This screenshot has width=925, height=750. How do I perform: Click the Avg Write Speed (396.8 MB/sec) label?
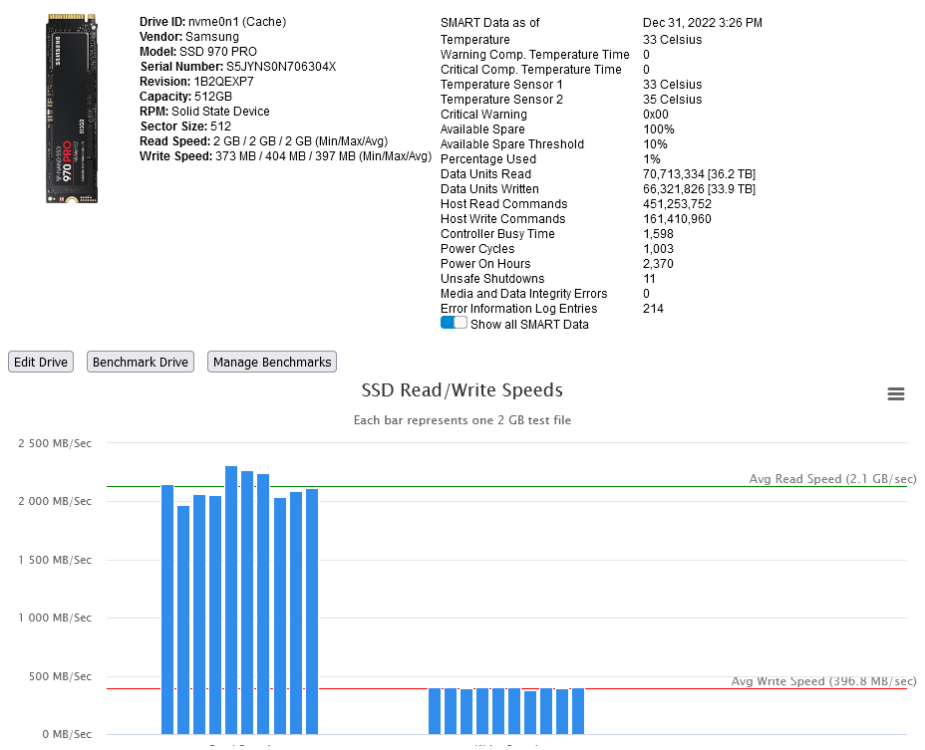click(x=824, y=681)
